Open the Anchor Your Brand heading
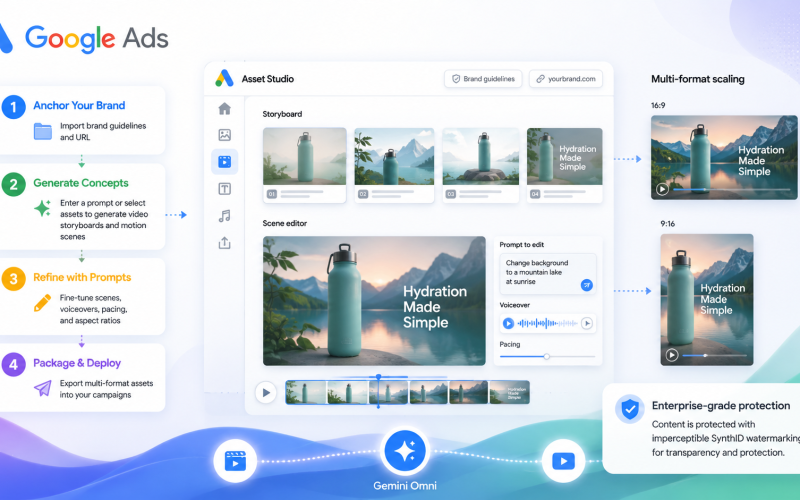This screenshot has height=500, width=800. click(x=79, y=106)
